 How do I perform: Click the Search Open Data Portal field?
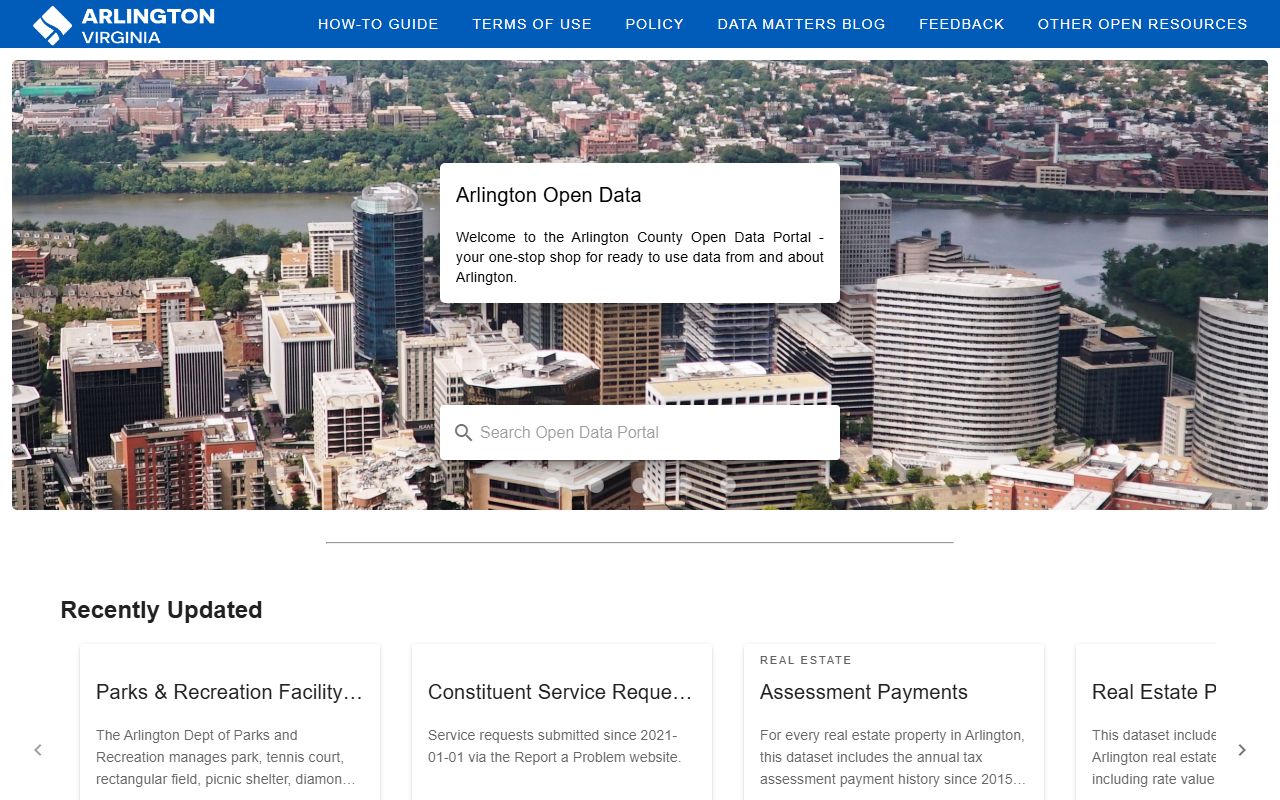tap(640, 432)
